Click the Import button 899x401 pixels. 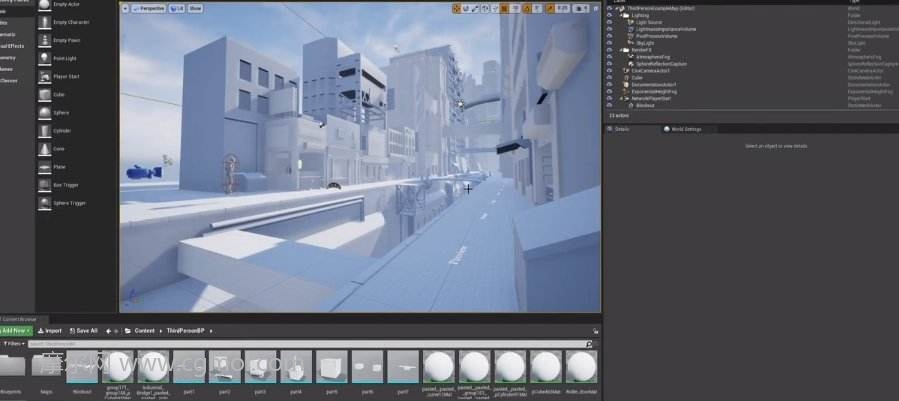tap(50, 331)
